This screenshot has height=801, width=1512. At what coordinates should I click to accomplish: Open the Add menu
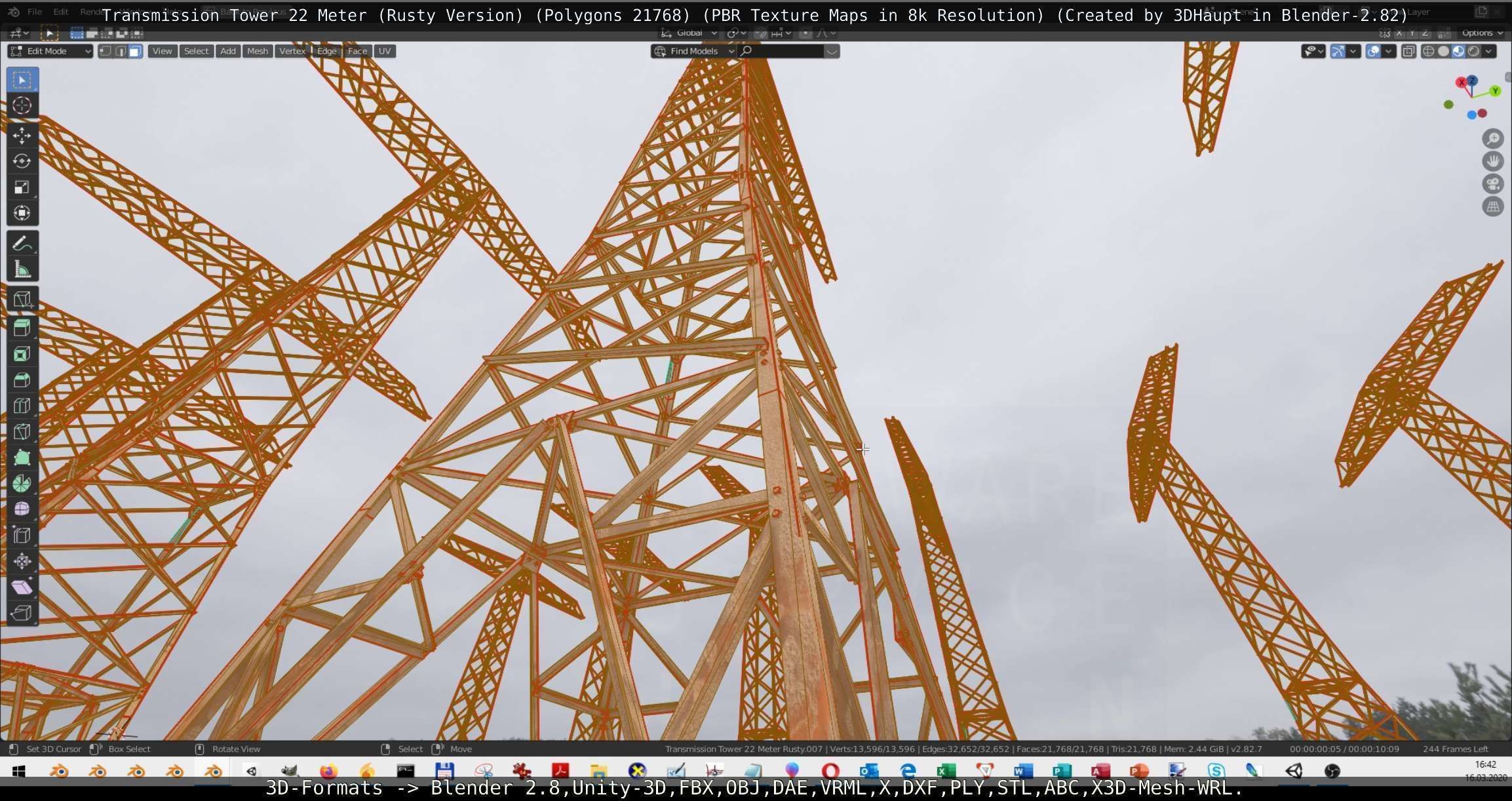pyautogui.click(x=228, y=51)
